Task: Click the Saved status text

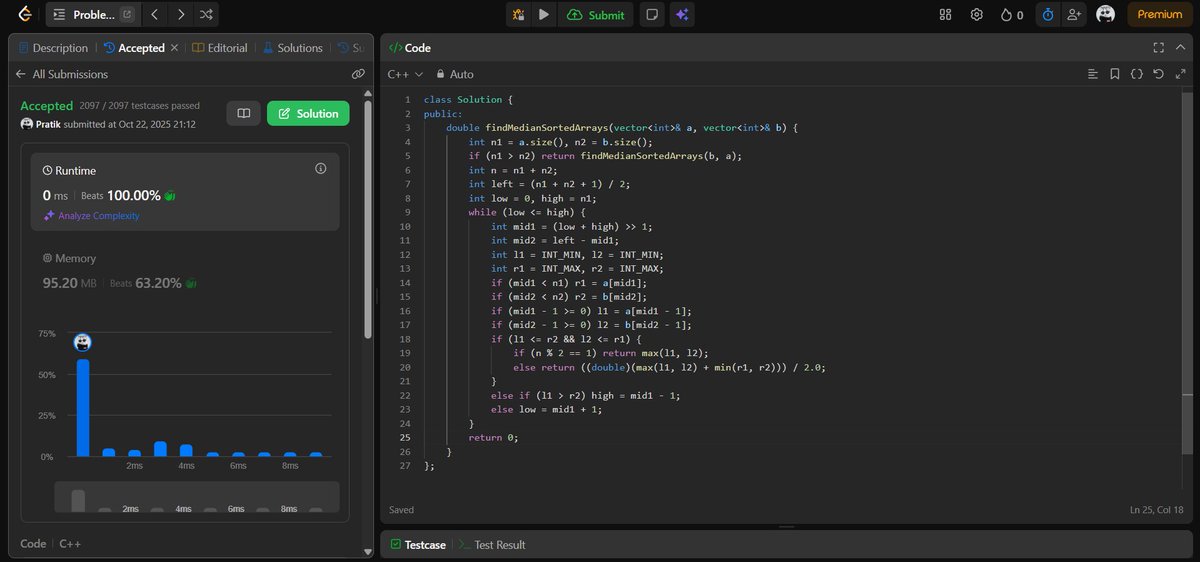Action: pos(401,510)
